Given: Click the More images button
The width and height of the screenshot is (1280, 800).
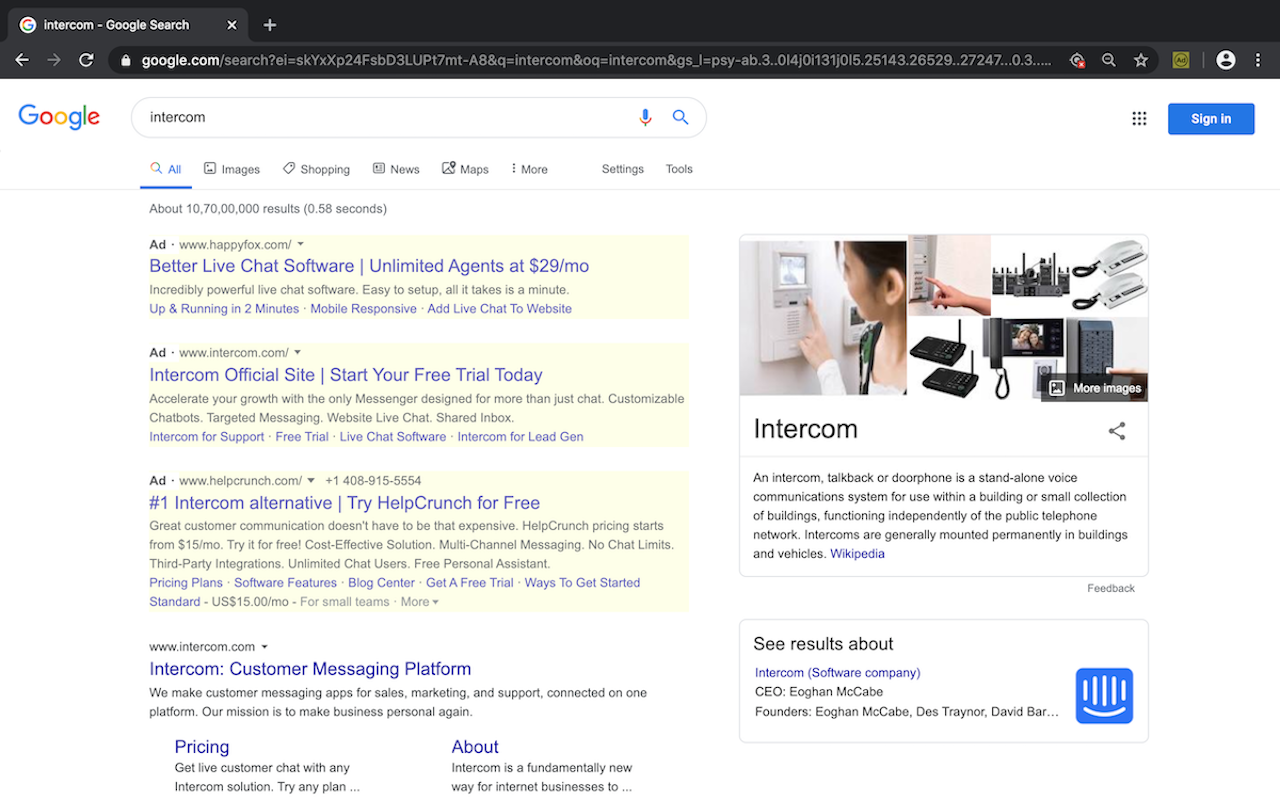Looking at the screenshot, I should click(x=1094, y=388).
